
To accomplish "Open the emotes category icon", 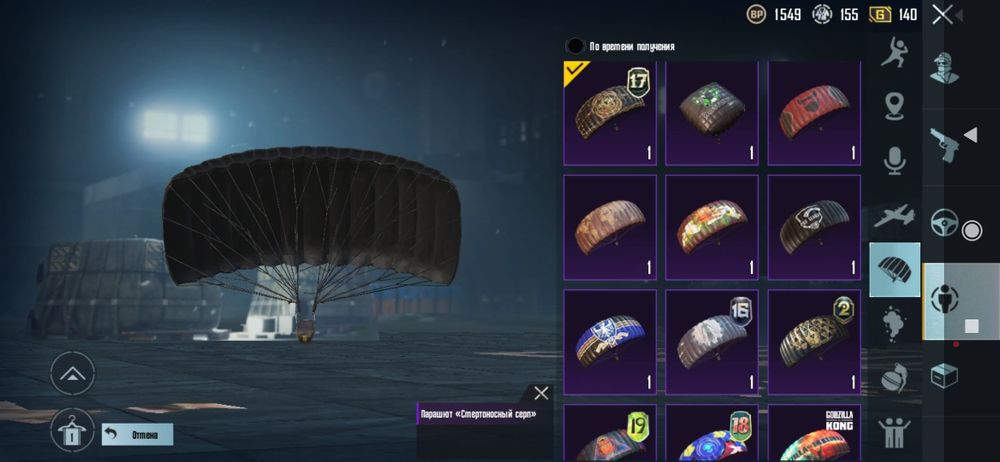I will tap(895, 52).
